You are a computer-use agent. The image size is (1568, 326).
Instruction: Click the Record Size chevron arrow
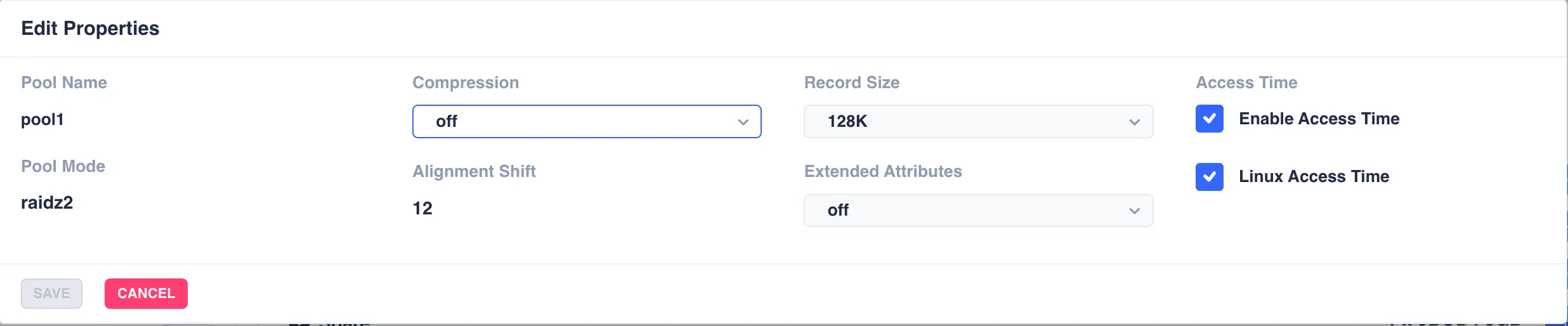1134,122
